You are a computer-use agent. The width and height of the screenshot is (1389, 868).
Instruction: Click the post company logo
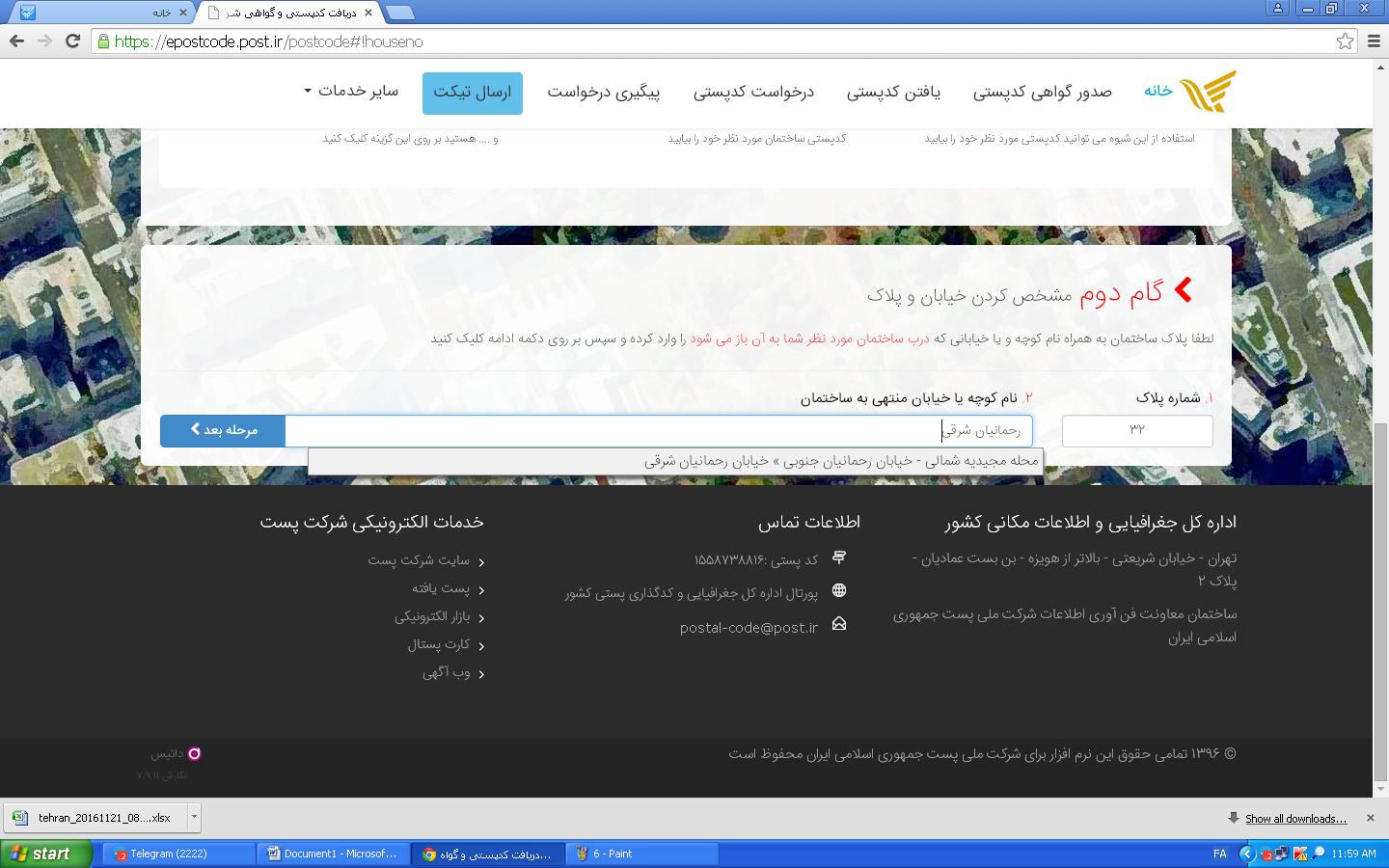coord(1209,92)
